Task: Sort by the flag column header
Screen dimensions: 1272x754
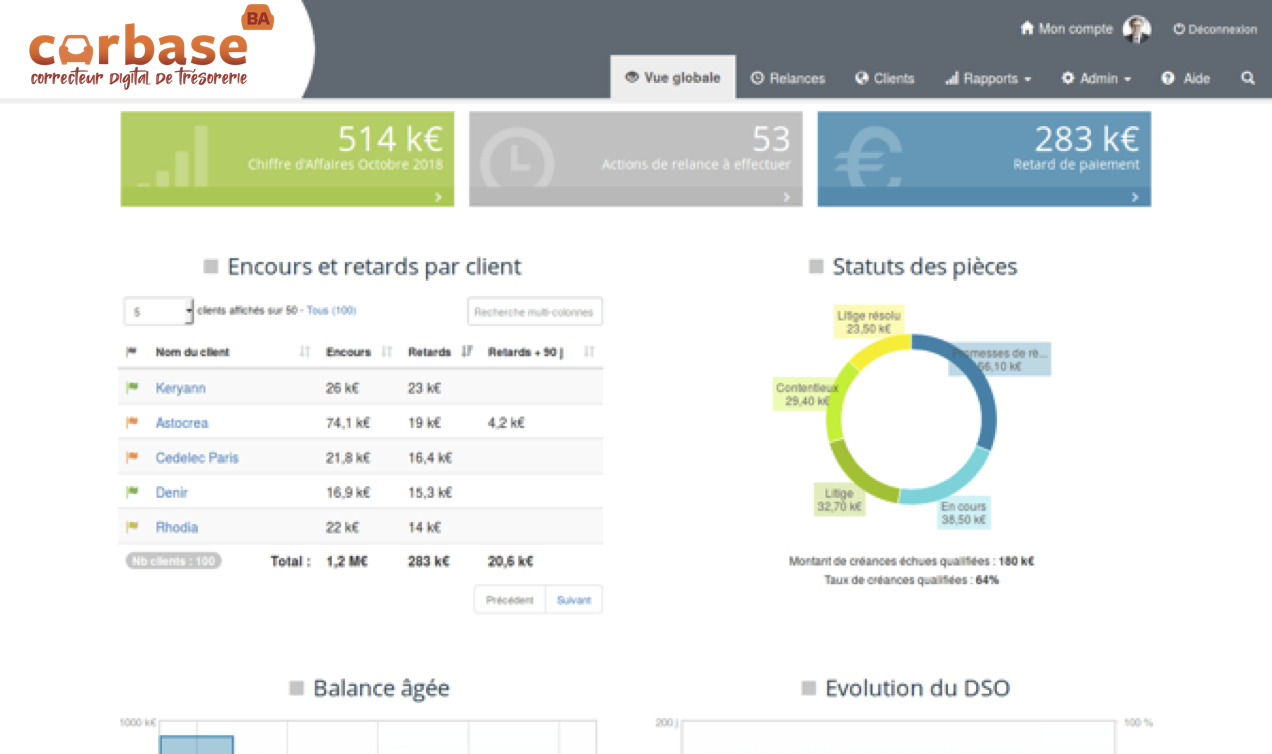Action: coord(131,352)
